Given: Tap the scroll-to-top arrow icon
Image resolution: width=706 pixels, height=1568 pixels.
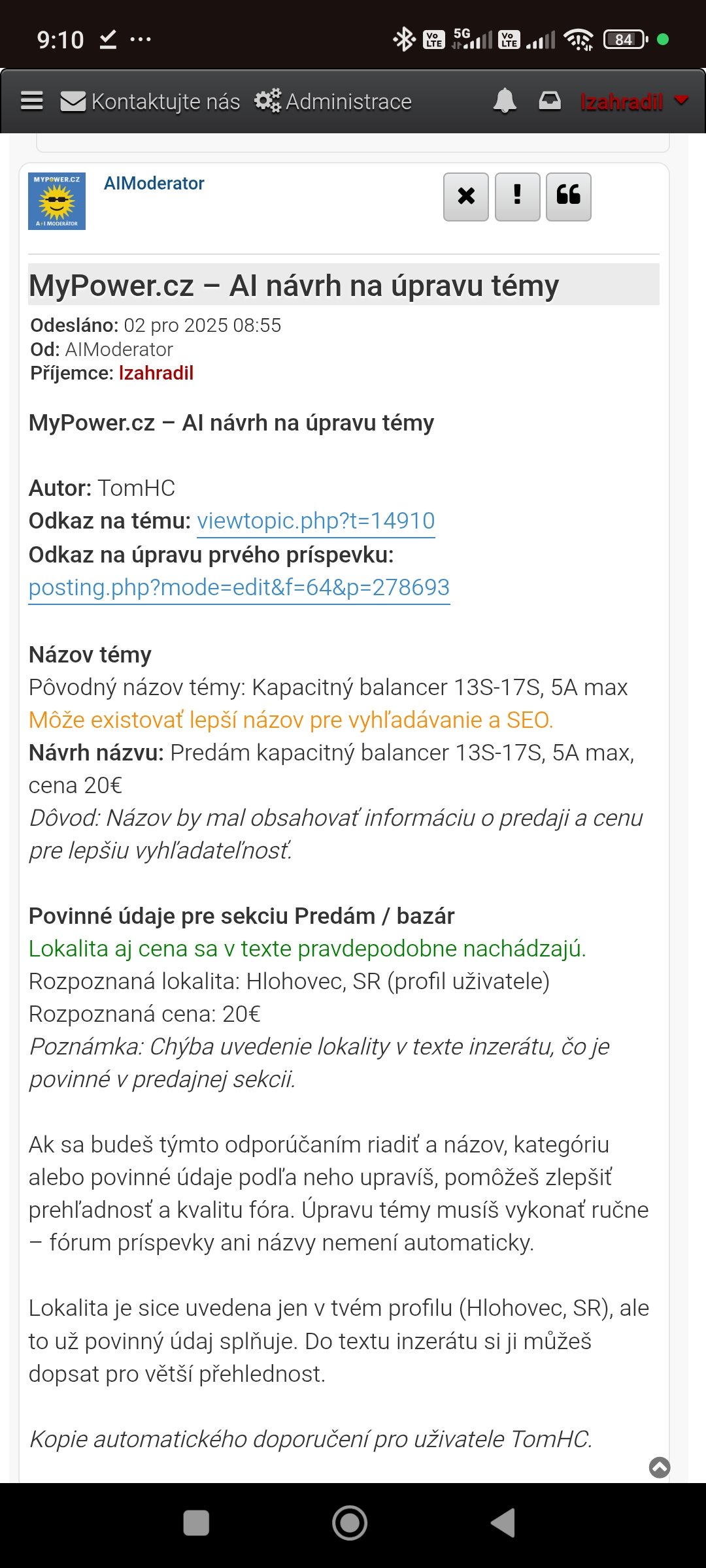Looking at the screenshot, I should tap(659, 1467).
